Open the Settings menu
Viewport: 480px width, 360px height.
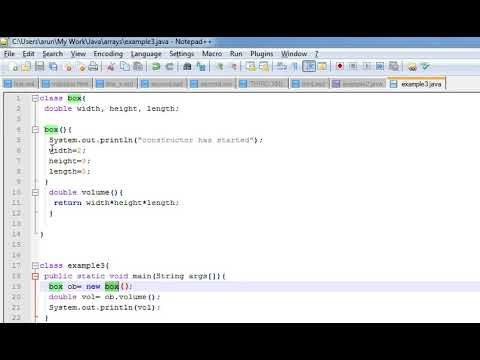tap(182, 54)
